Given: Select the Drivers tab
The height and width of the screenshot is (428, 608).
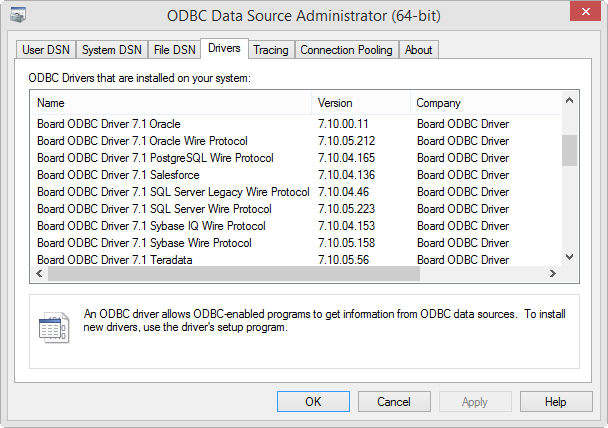Looking at the screenshot, I should [224, 48].
